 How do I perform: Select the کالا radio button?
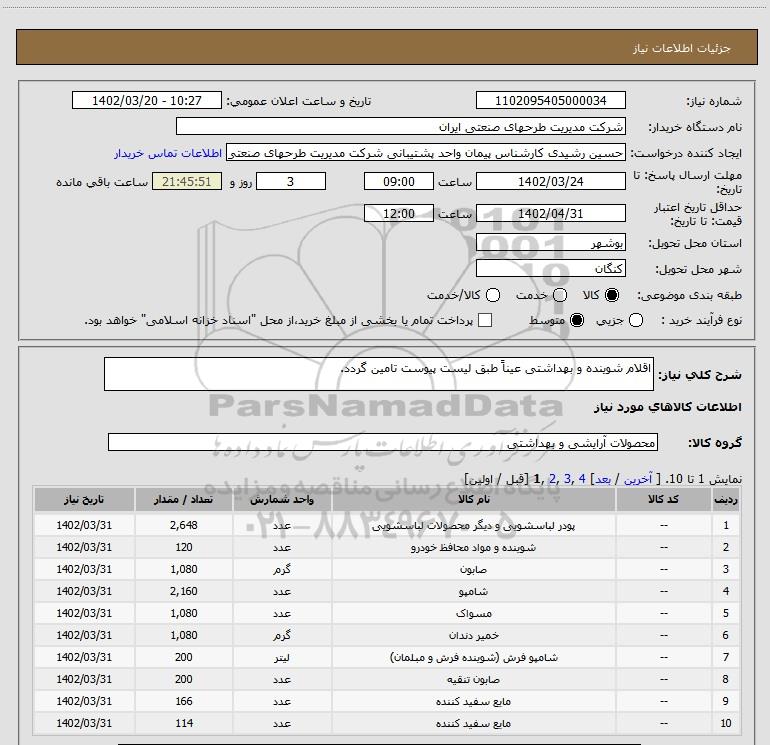tap(612, 295)
